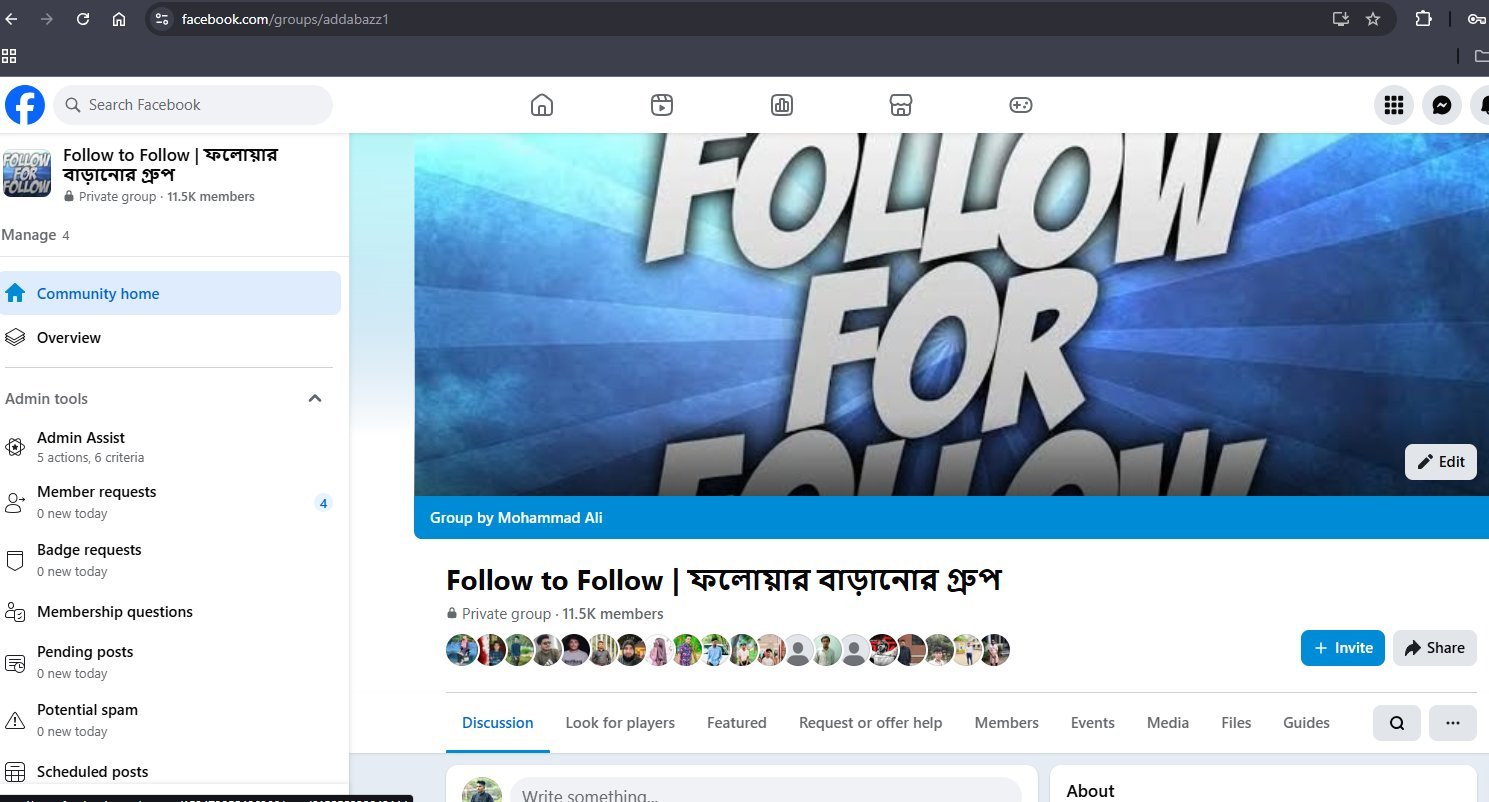This screenshot has width=1489, height=802.
Task: Click the group thumbnail in sidebar
Action: tap(27, 174)
